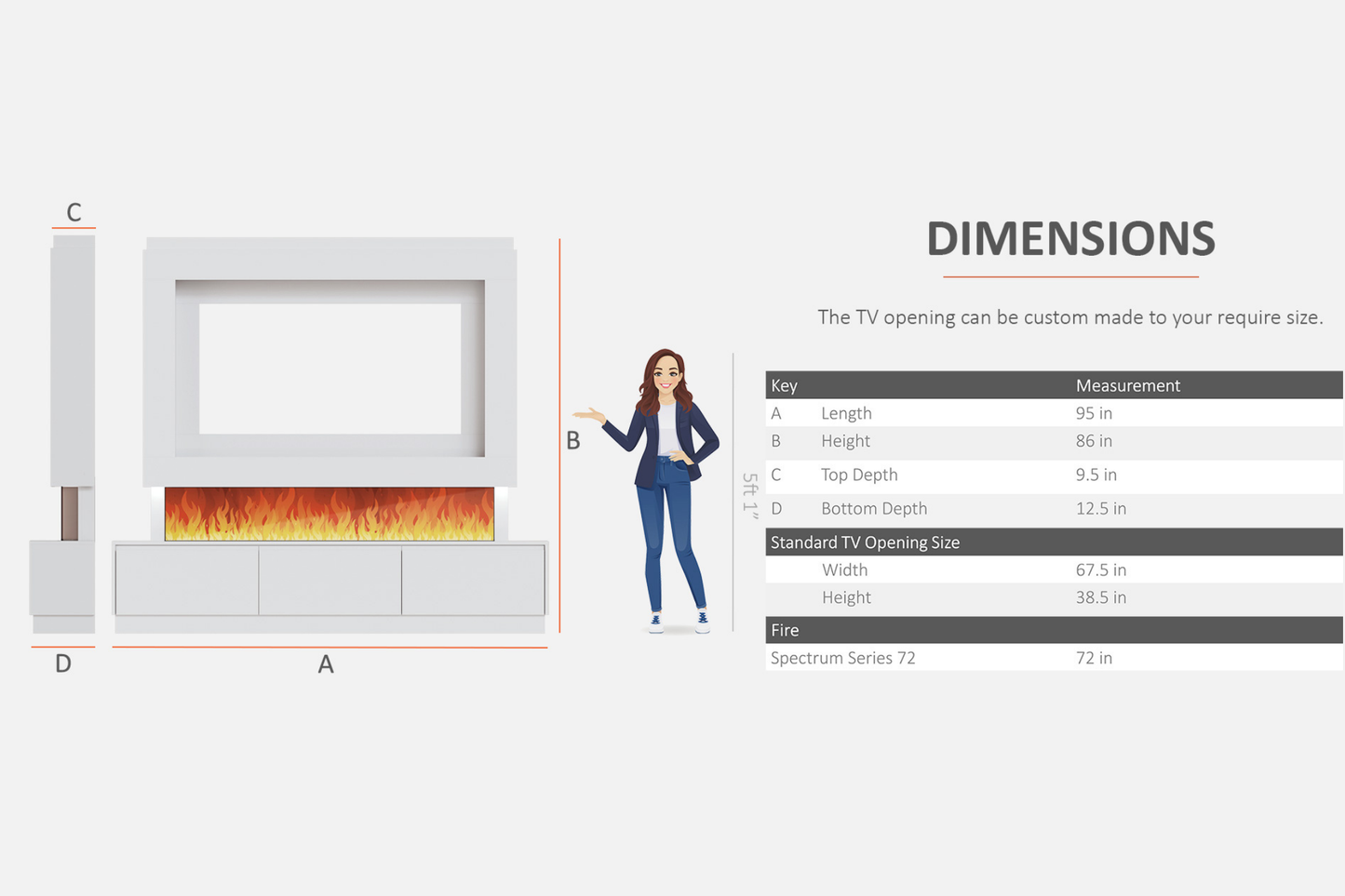
Task: Click the fireplace flame graphic
Action: (330, 514)
